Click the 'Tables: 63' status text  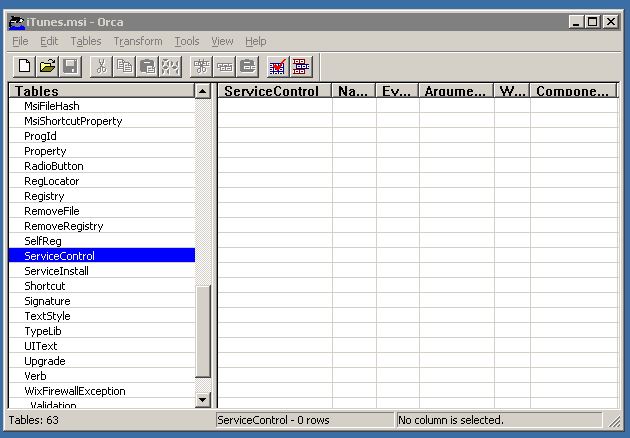click(x=34, y=420)
